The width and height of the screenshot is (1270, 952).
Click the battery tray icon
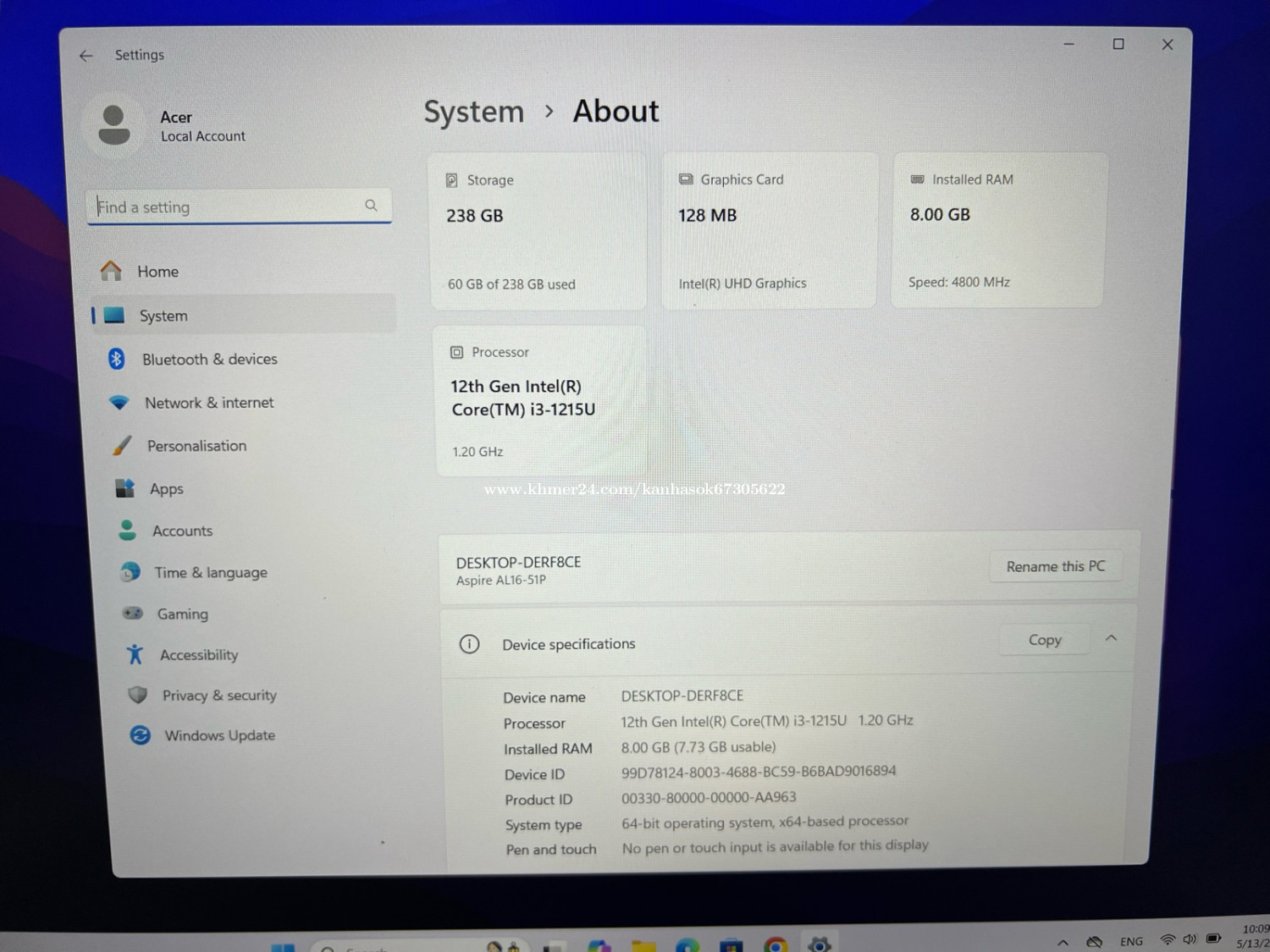1213,938
